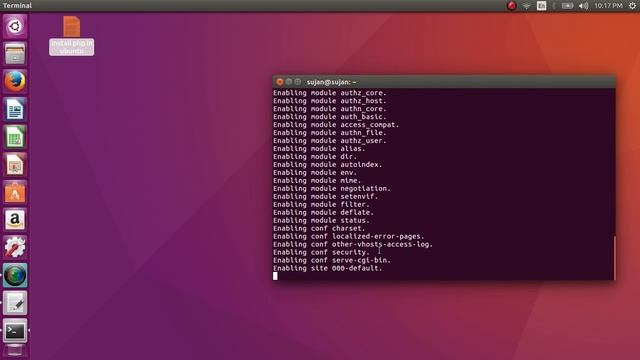Click the line 'Enabling module authz_core.'
640x360 pixels.
click(330, 93)
